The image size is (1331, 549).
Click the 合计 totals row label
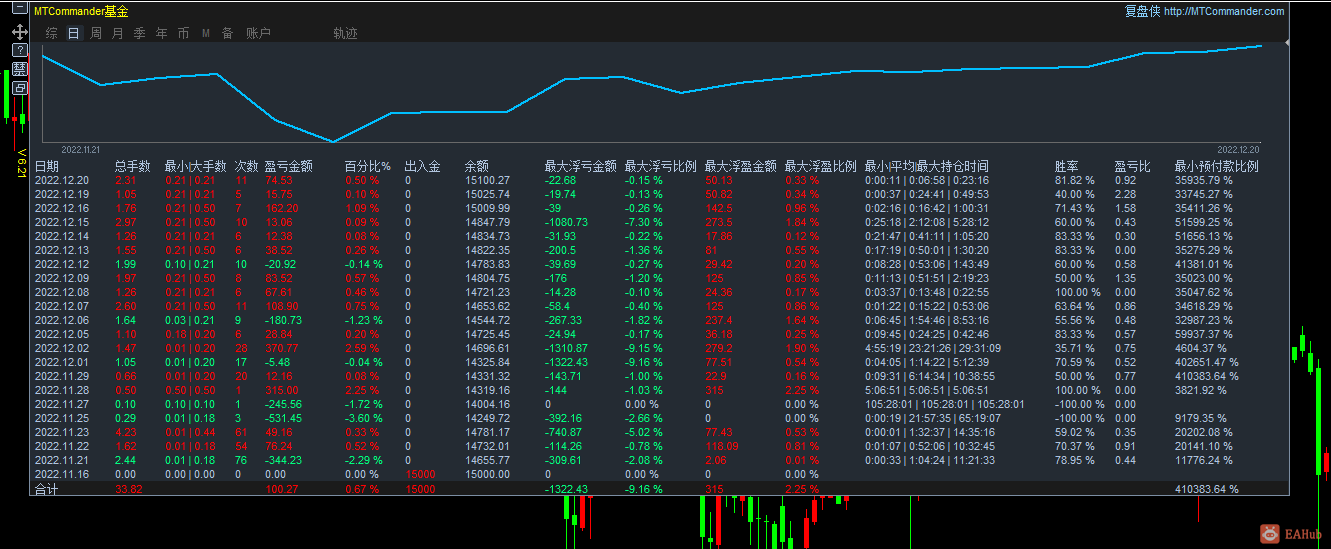pos(47,489)
